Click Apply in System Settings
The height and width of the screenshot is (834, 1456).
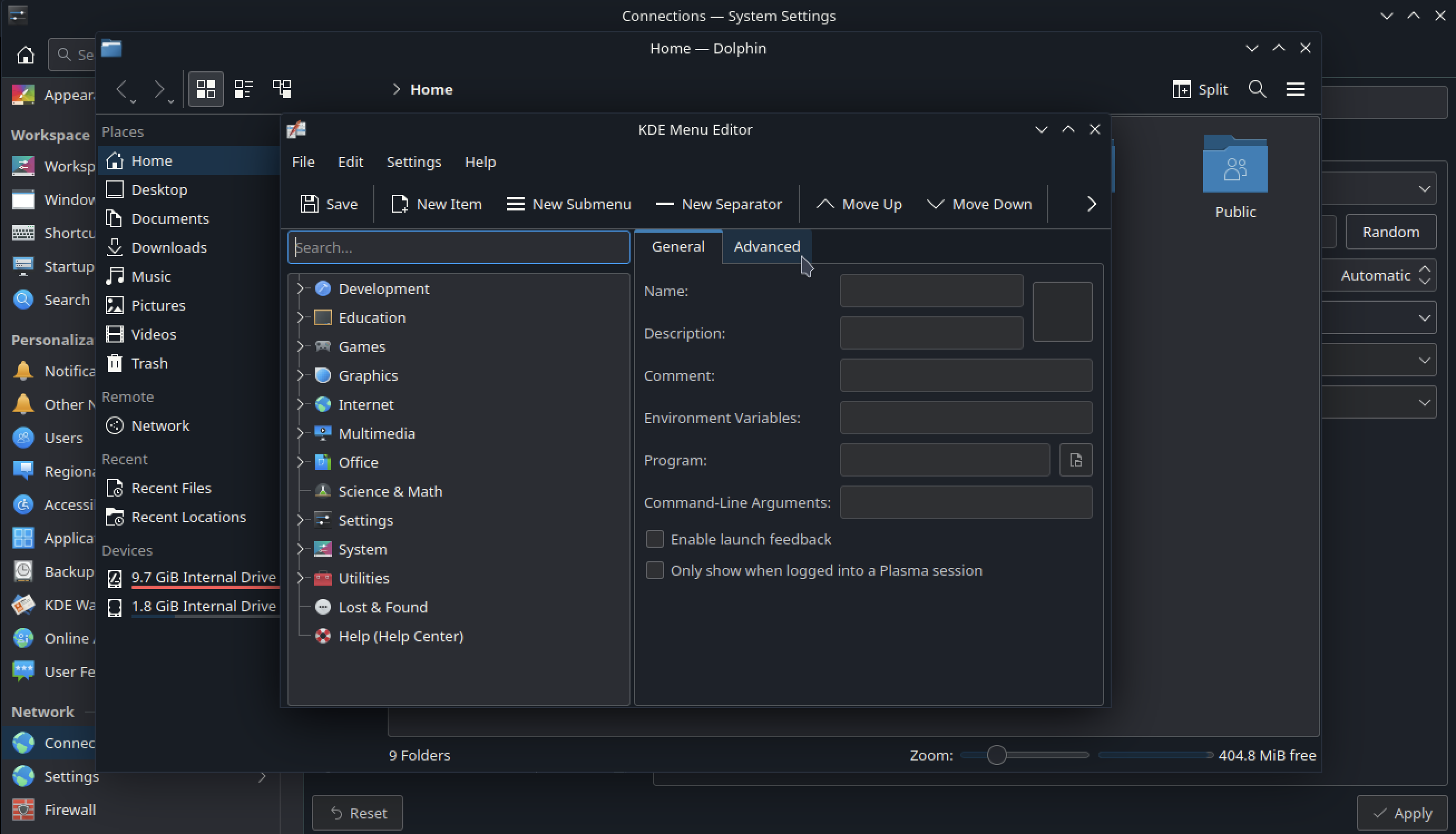(1401, 813)
